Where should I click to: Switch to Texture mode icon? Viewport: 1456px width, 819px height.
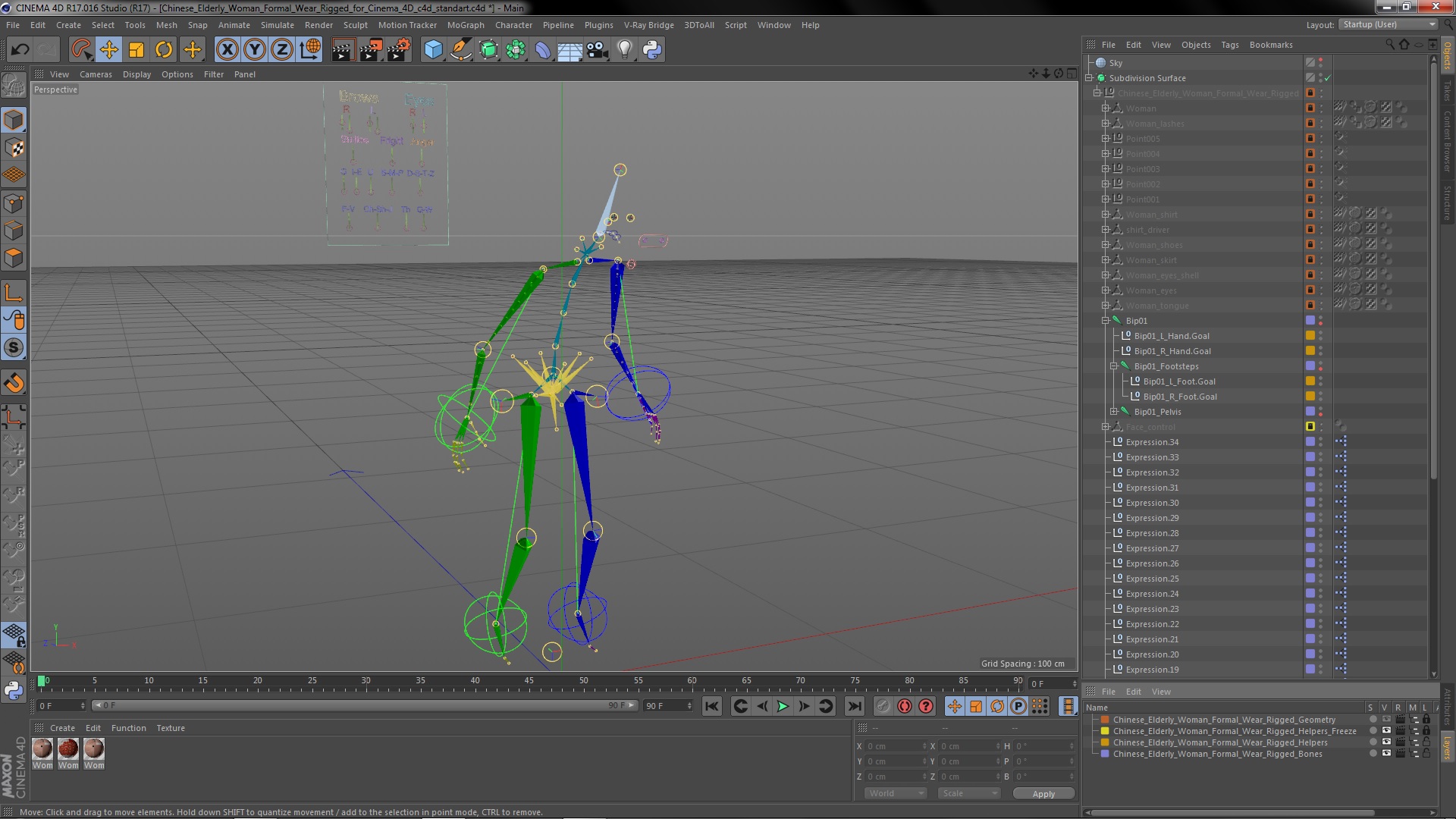point(14,148)
